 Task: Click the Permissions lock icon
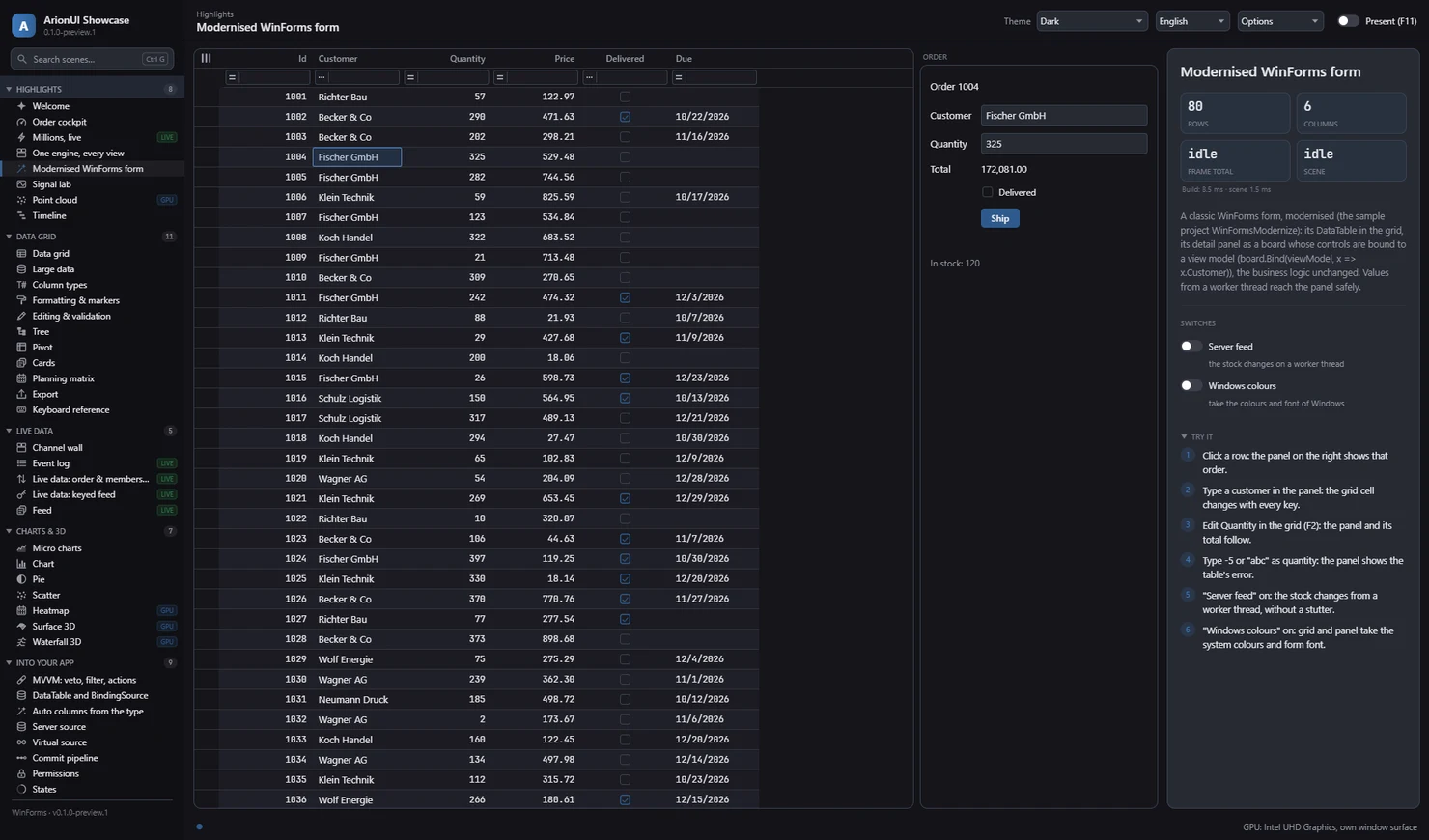21,773
